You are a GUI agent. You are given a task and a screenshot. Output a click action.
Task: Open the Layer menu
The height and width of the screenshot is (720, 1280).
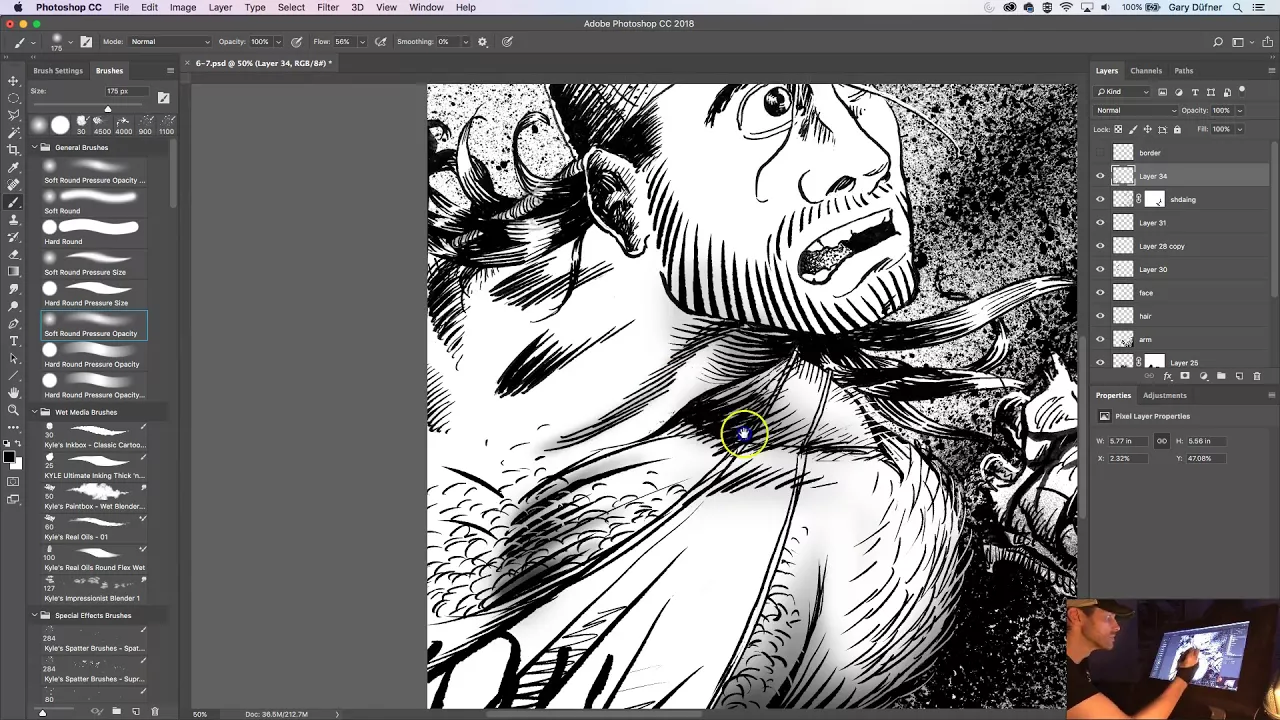coord(220,7)
